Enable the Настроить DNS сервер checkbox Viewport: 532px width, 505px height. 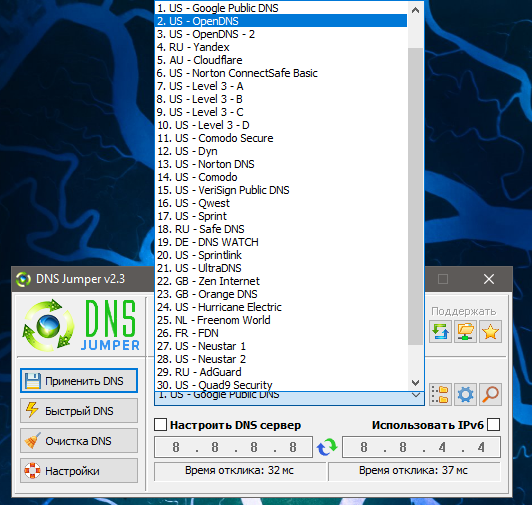[x=160, y=425]
